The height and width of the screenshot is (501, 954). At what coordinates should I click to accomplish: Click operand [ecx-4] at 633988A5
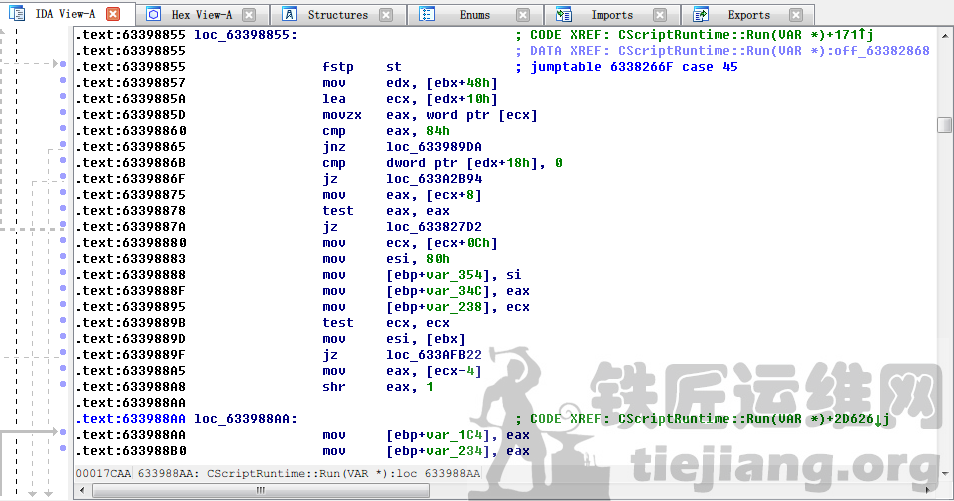[454, 371]
